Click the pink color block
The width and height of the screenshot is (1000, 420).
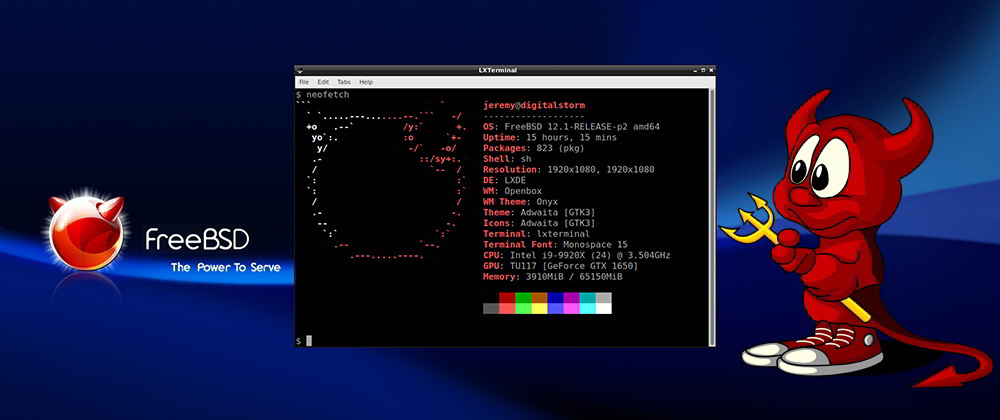(x=571, y=308)
